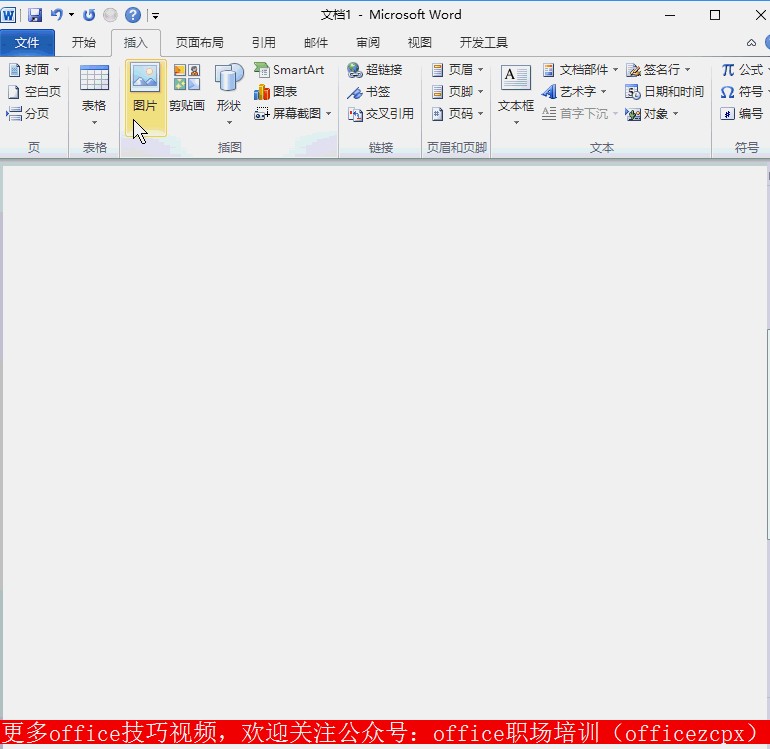This screenshot has height=749, width=770.
Task: Insert a Blank Page (空白页)
Action: pos(34,92)
